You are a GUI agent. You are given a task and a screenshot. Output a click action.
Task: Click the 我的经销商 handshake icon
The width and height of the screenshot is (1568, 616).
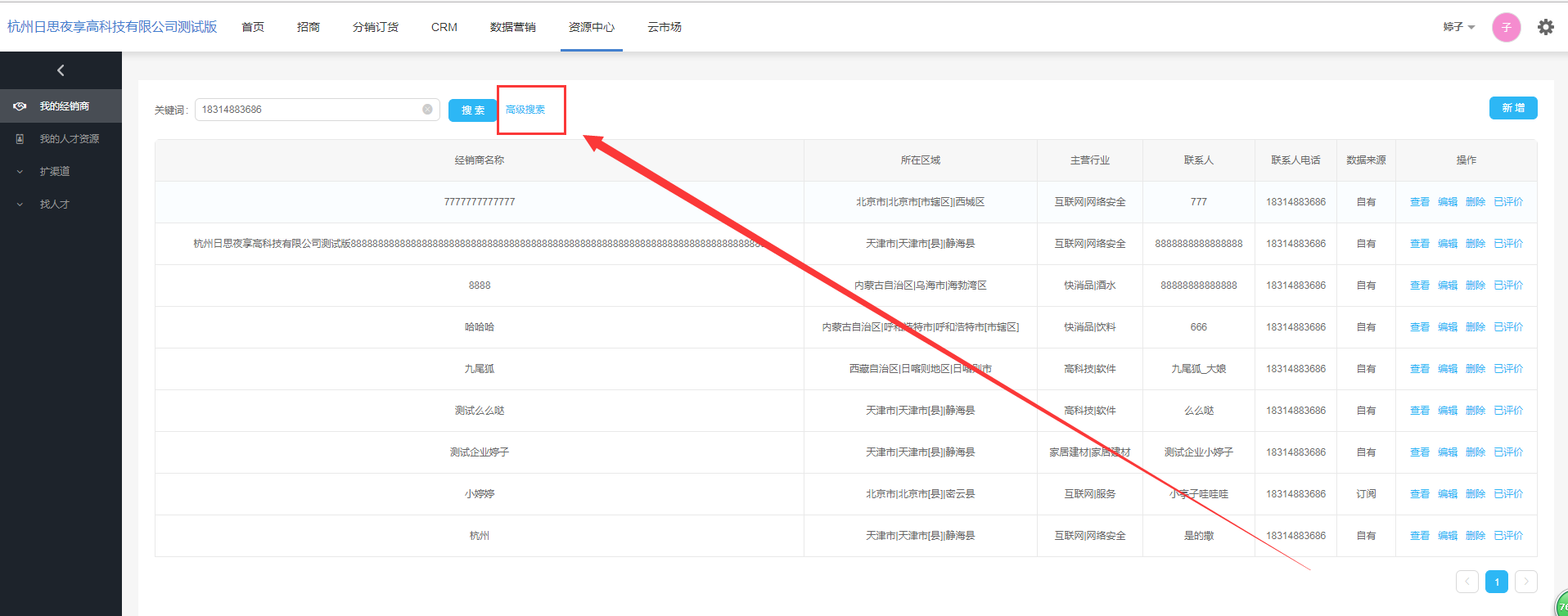[x=20, y=106]
